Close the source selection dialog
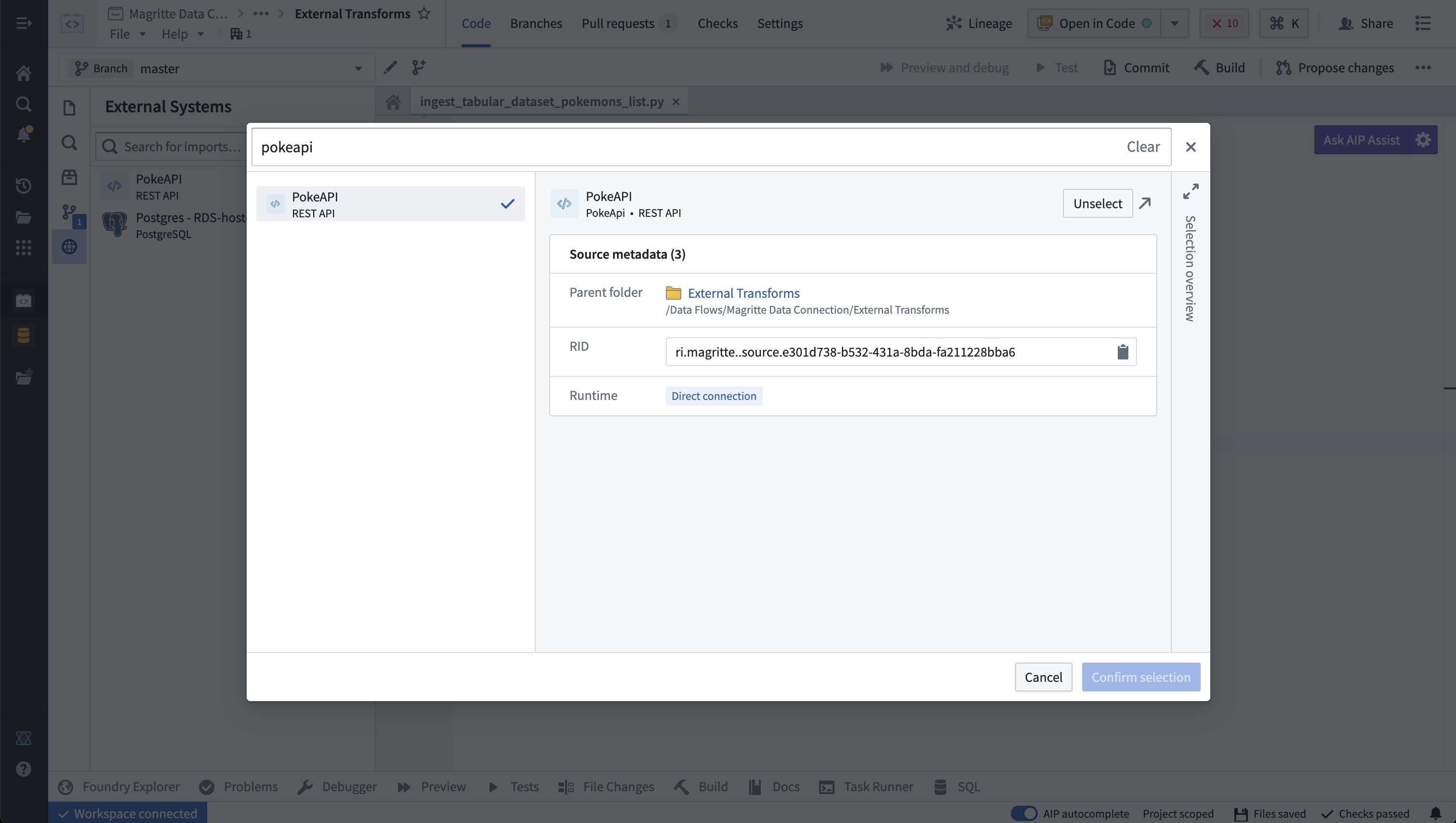Image resolution: width=1456 pixels, height=823 pixels. (x=1191, y=147)
